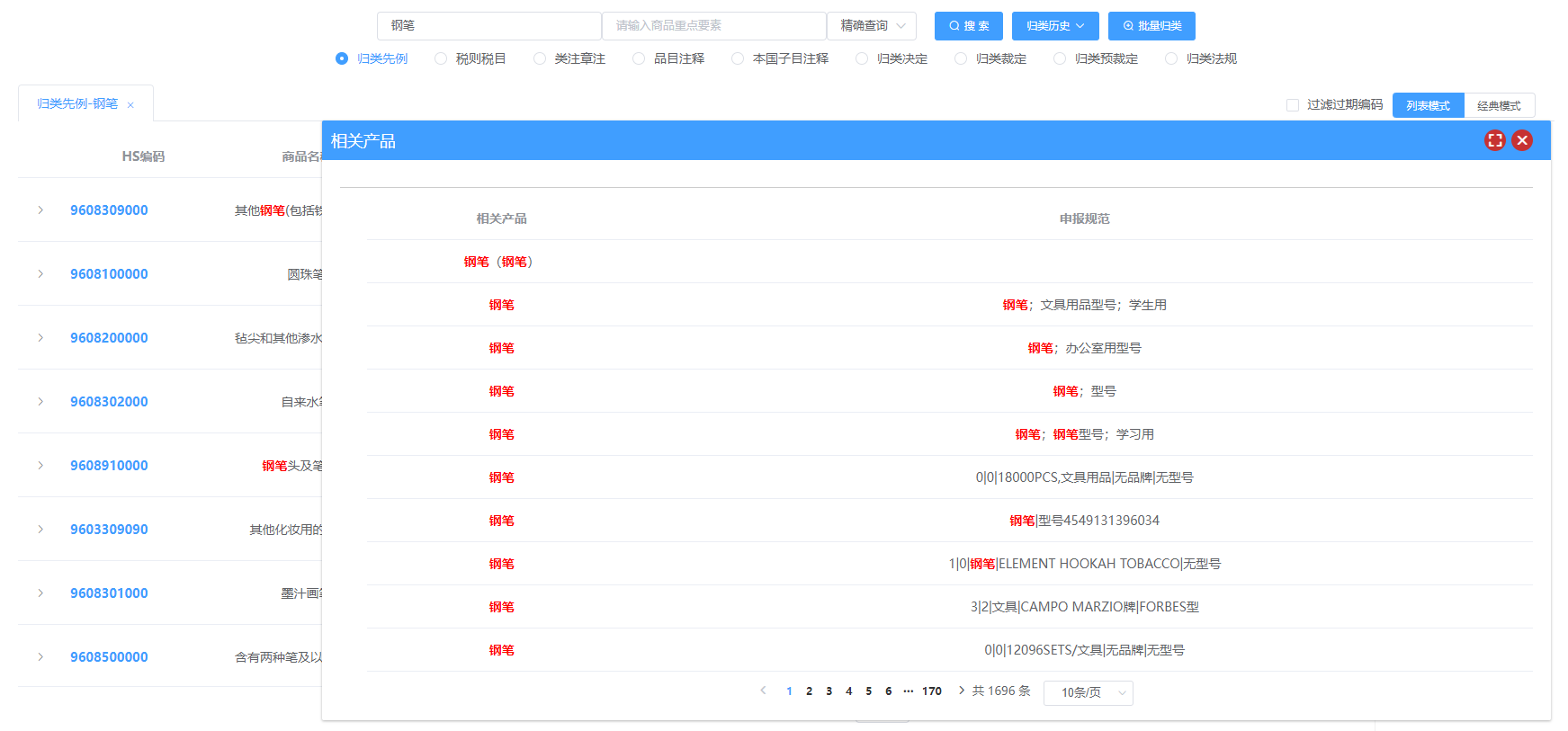The width and height of the screenshot is (1568, 731).
Task: Go to page 4 in pagination
Action: tap(848, 691)
